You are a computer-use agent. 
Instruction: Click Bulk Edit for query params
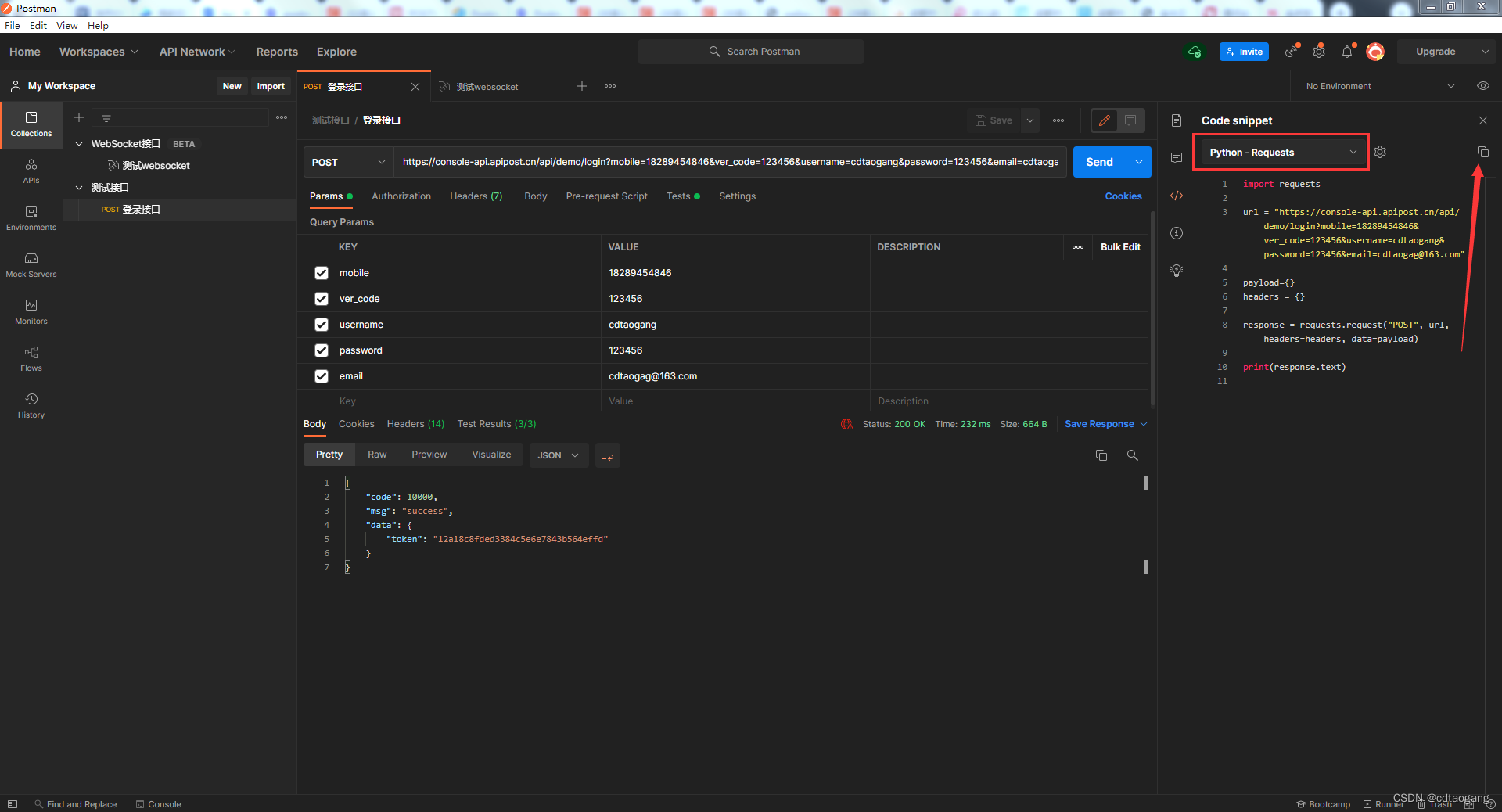click(x=1120, y=247)
